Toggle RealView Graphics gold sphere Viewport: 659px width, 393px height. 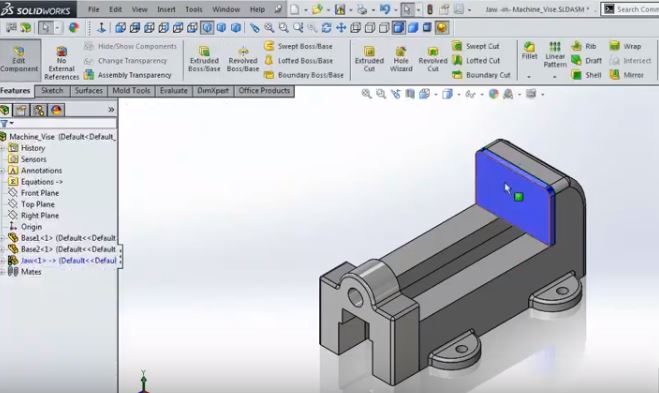(442, 28)
